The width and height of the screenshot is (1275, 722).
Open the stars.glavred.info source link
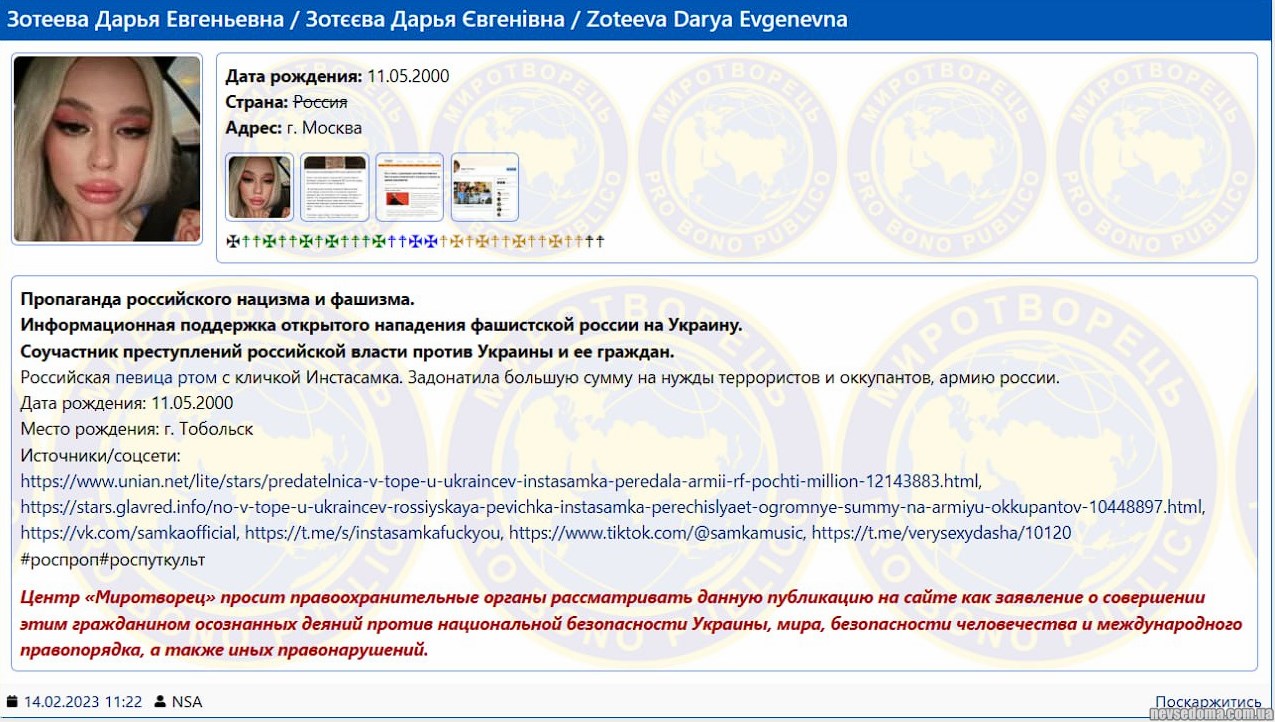click(x=612, y=506)
